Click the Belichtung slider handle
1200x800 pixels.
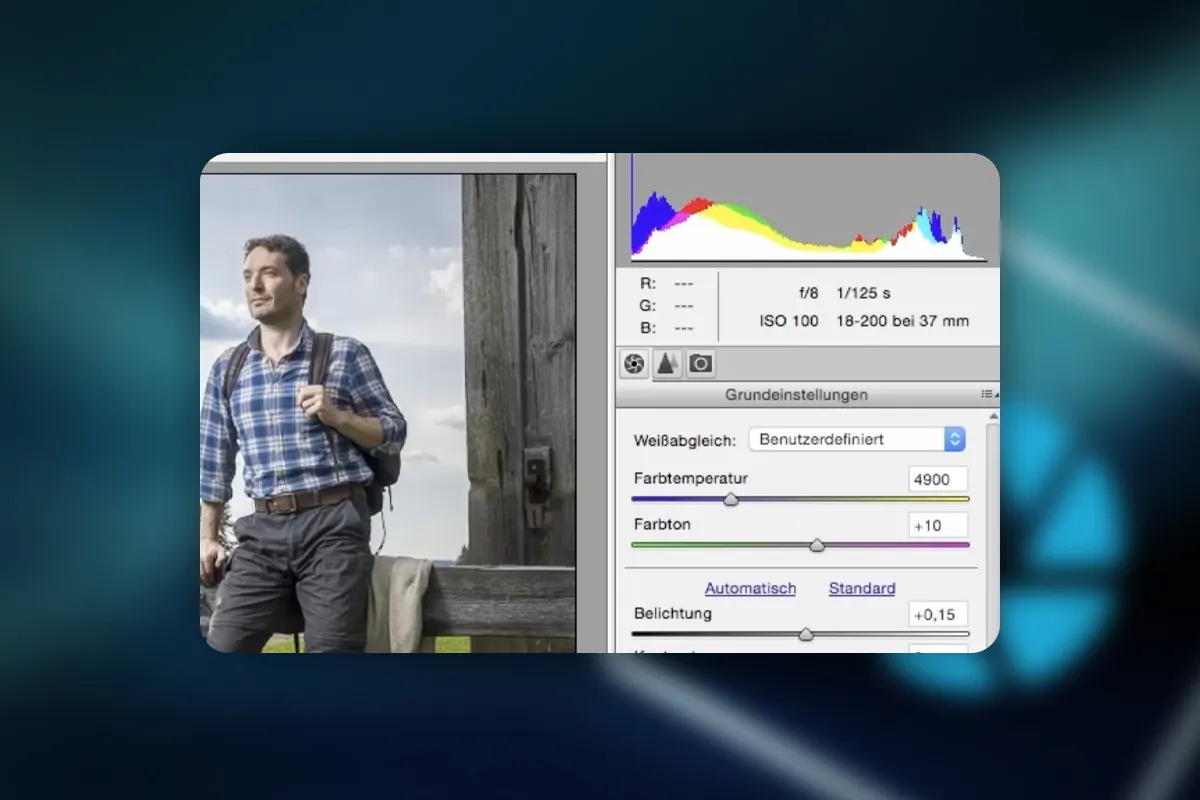(806, 634)
